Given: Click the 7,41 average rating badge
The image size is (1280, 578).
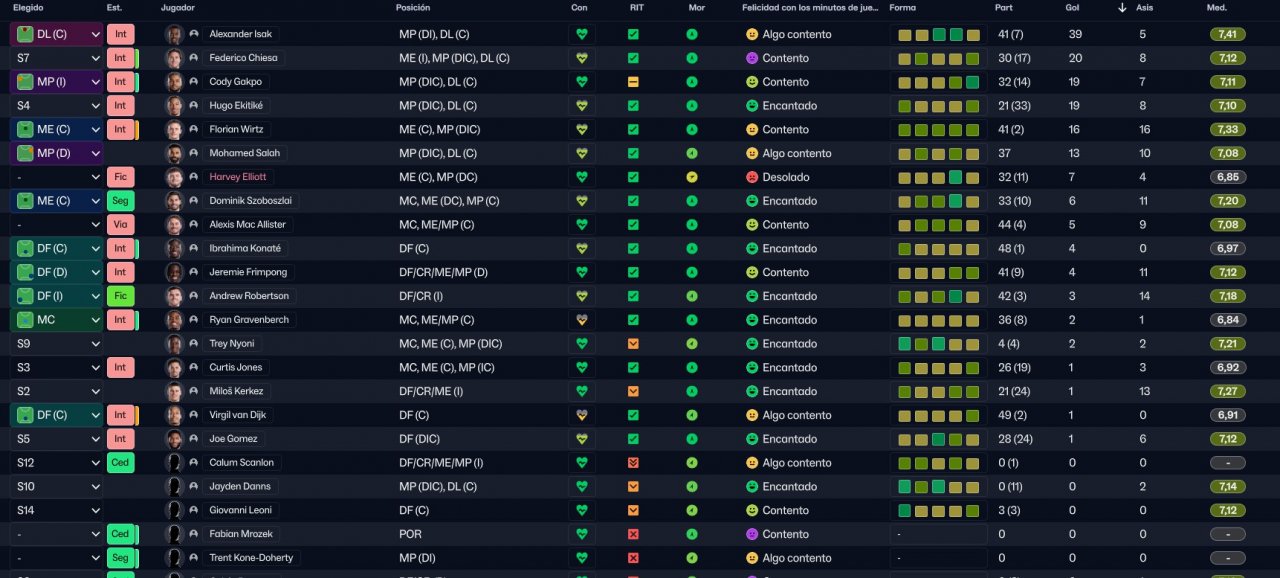Looking at the screenshot, I should coord(1227,34).
